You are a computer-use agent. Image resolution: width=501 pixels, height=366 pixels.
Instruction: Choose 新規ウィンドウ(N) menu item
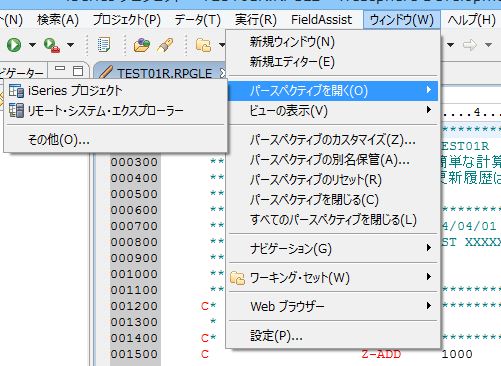[x=333, y=42]
